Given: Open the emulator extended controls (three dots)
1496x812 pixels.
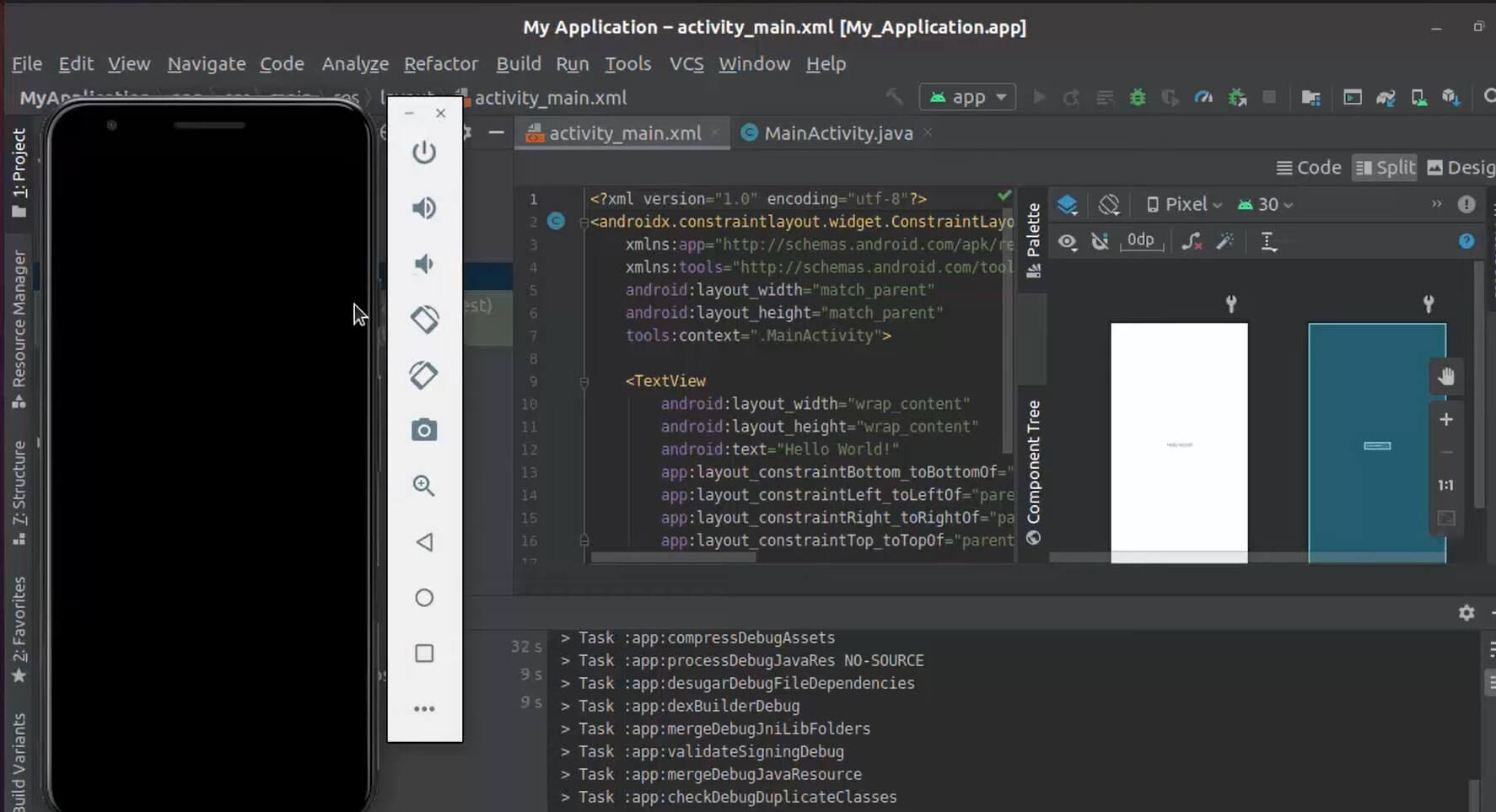Looking at the screenshot, I should point(424,709).
